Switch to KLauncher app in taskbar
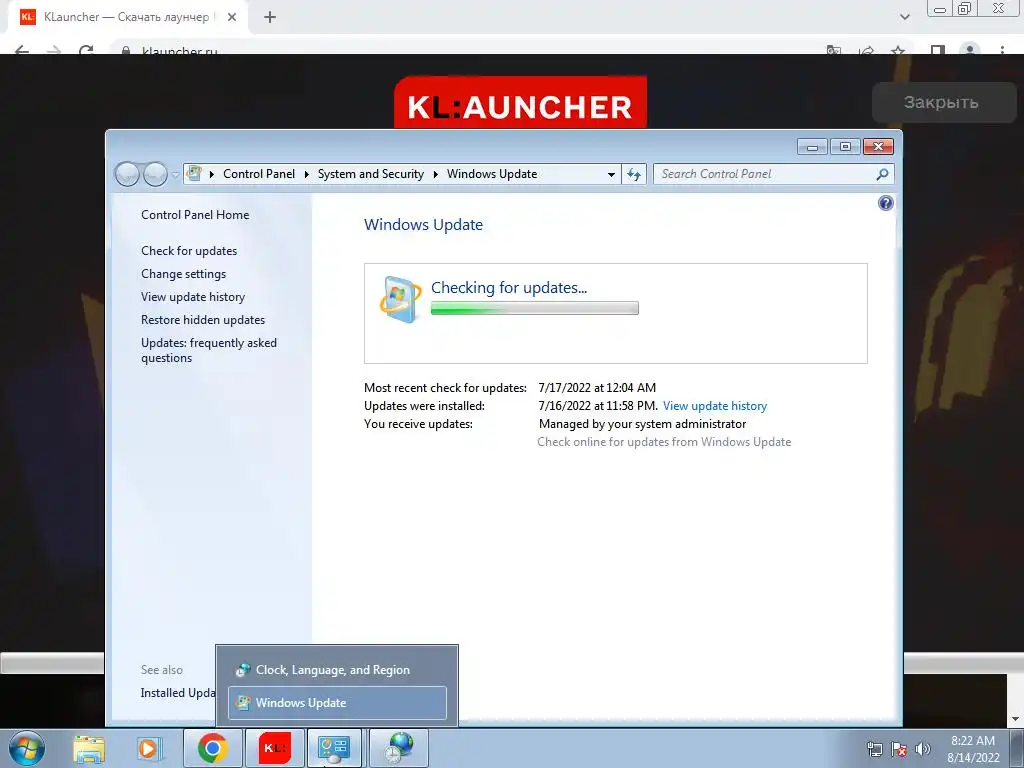 (x=275, y=748)
